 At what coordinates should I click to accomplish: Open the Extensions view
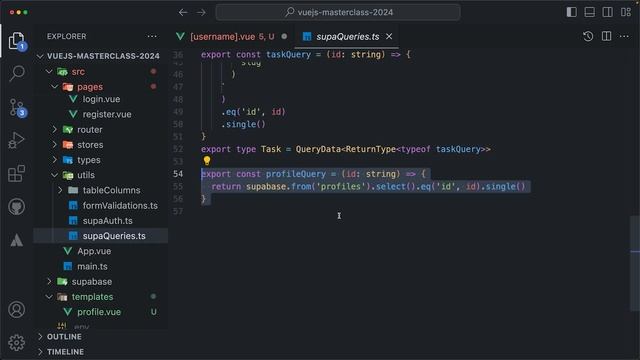pos(16,173)
